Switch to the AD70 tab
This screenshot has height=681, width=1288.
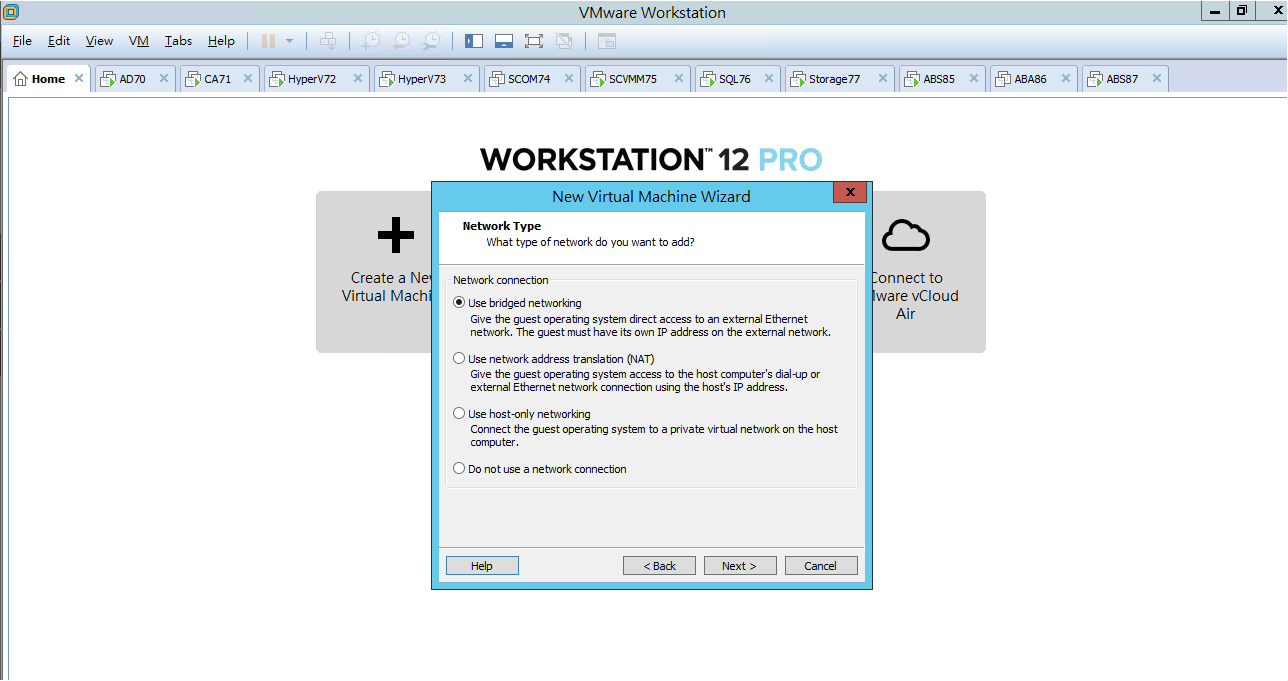pos(133,79)
